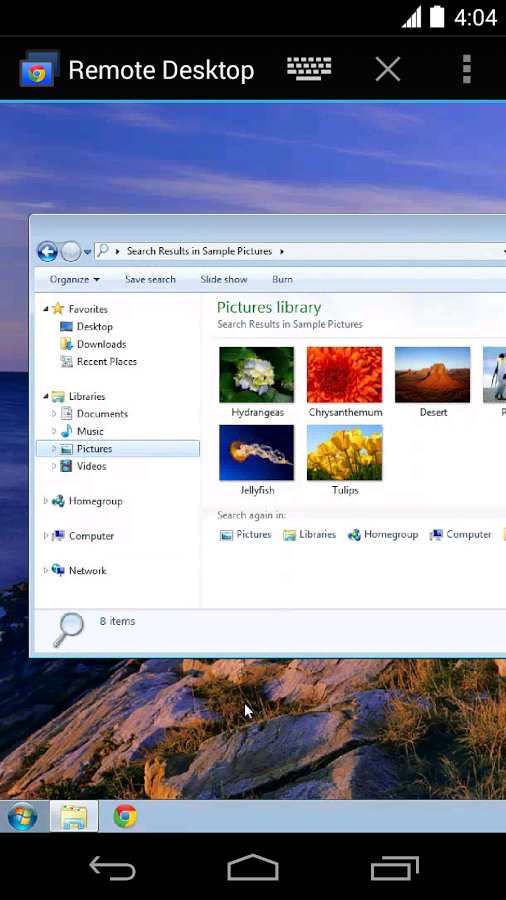
Task: Search again in Homegroup link
Action: click(383, 534)
